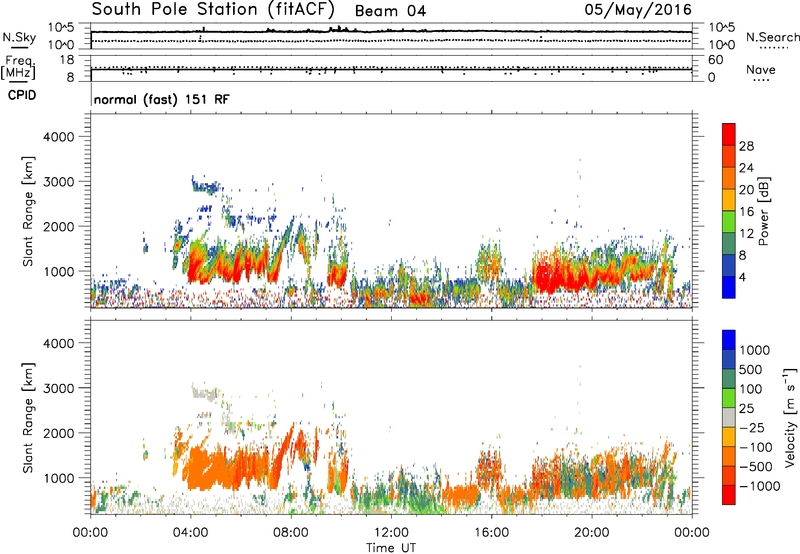Click "4000" on the velocity panel axis
The width and height of the screenshot is (800, 554).
pyautogui.click(x=58, y=343)
